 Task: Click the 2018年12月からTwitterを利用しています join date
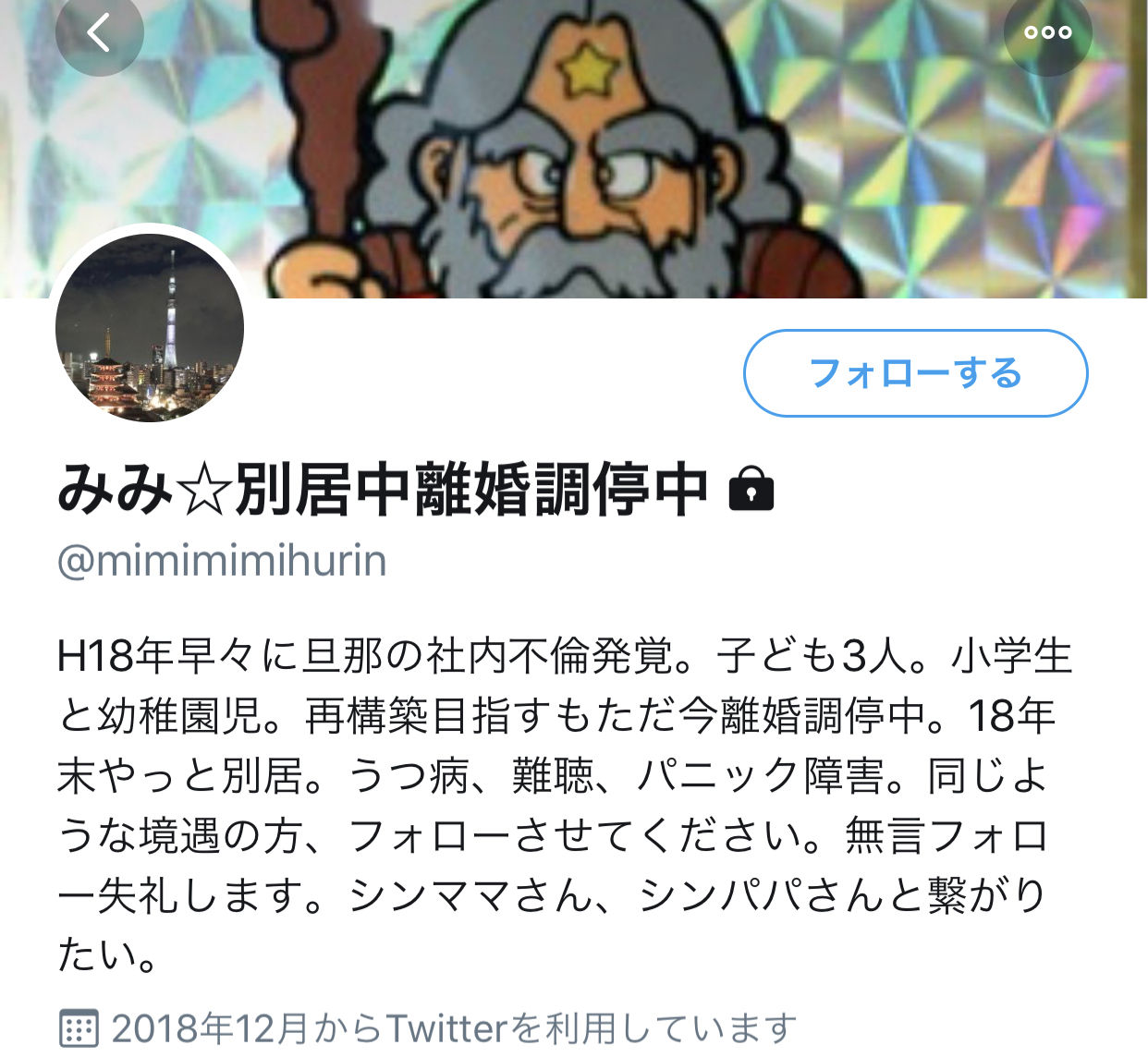(454, 1027)
